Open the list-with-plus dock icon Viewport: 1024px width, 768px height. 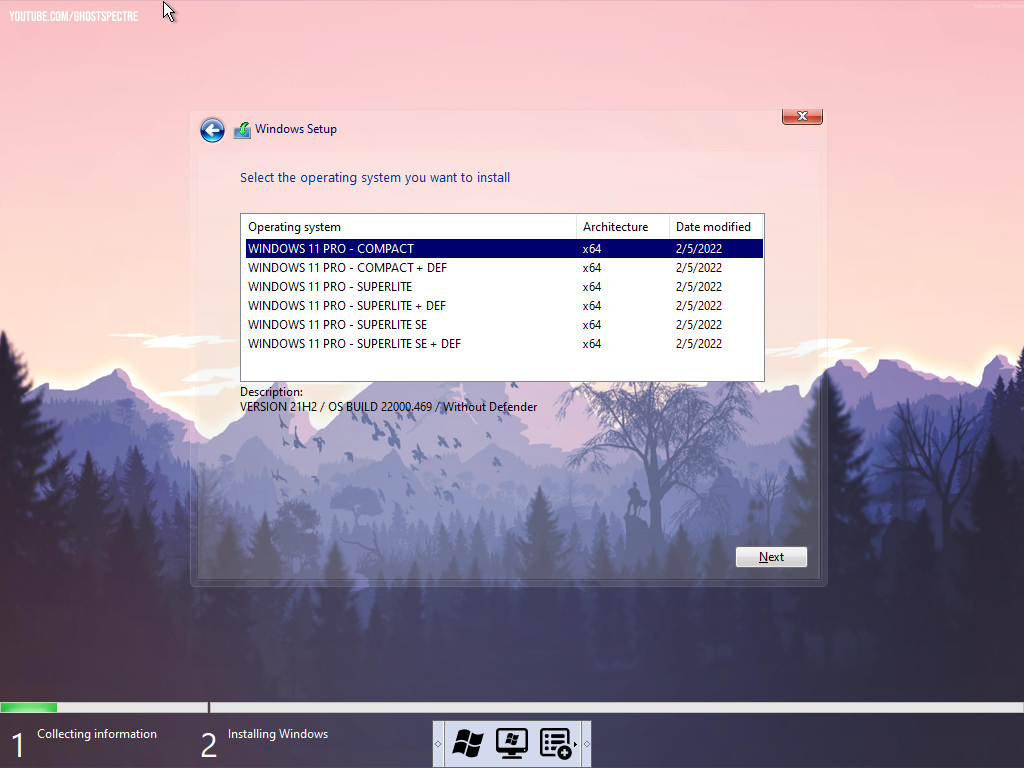[x=556, y=743]
